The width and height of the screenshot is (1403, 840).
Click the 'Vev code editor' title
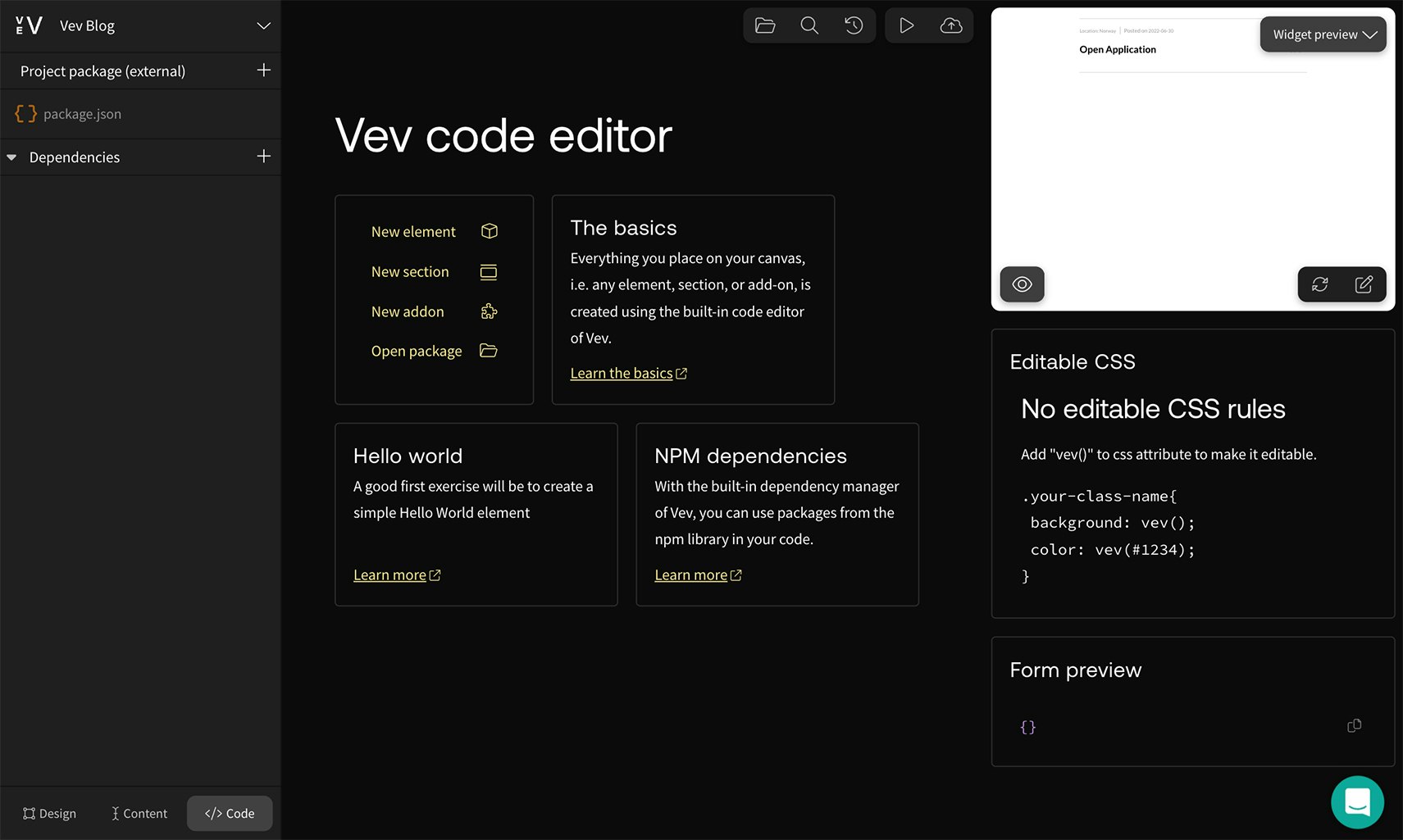click(x=503, y=135)
